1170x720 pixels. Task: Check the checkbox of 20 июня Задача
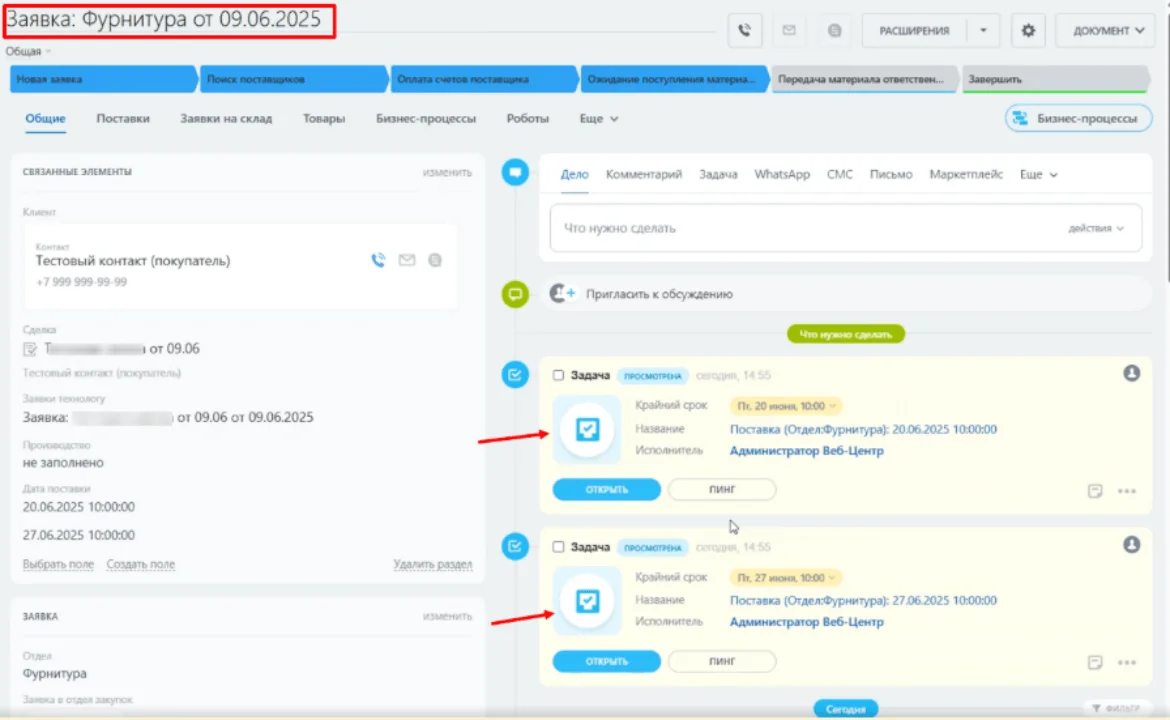click(x=558, y=375)
